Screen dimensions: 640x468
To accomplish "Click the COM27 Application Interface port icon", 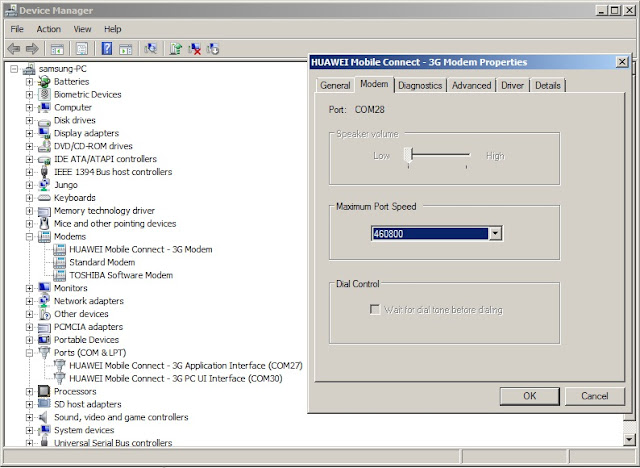I will point(60,366).
